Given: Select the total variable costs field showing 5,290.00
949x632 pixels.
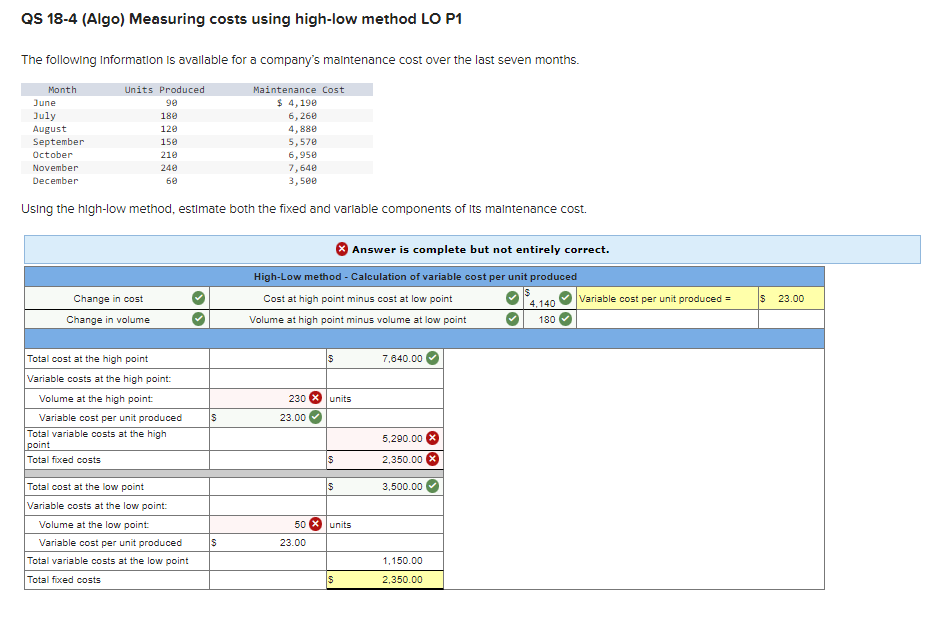Looking at the screenshot, I should (x=385, y=438).
